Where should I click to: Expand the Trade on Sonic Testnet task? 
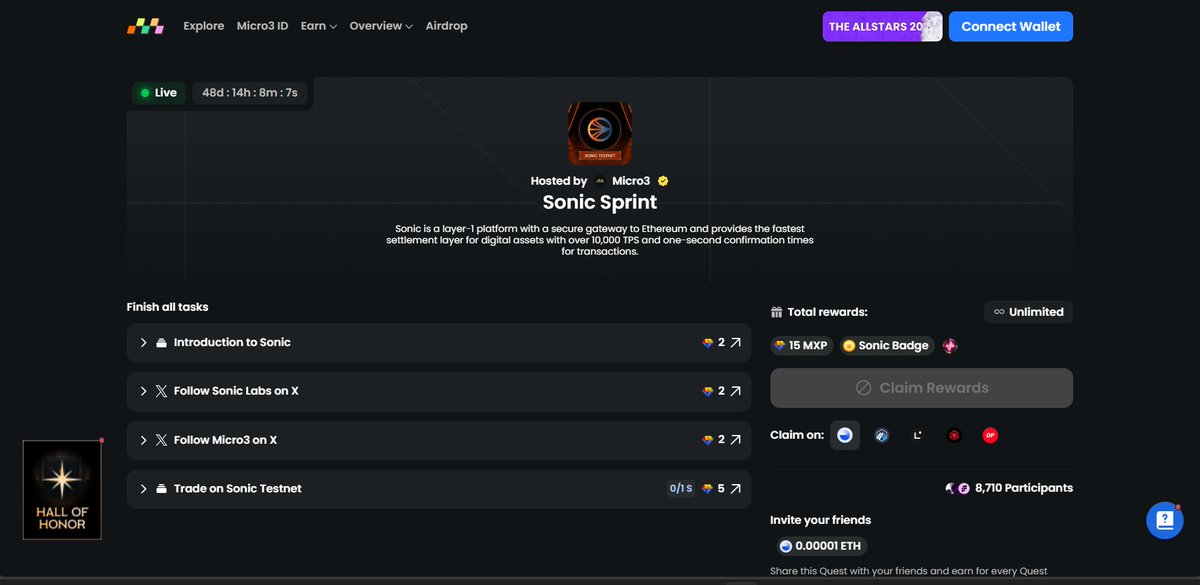[x=144, y=489]
